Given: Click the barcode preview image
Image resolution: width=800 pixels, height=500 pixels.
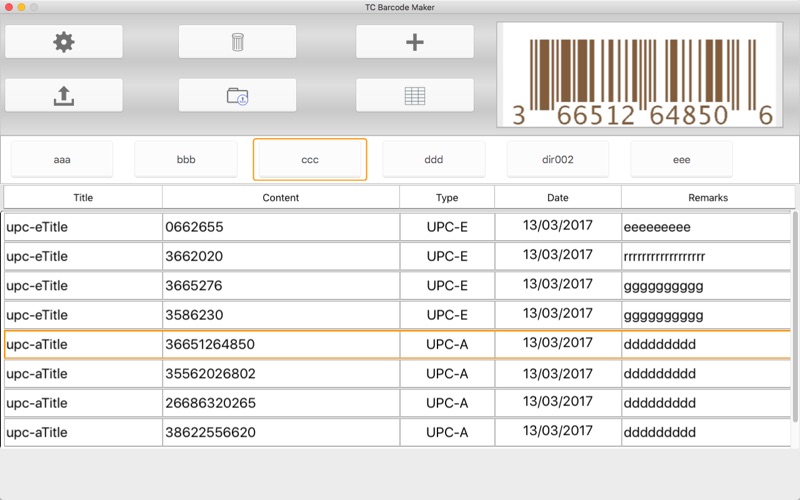Looking at the screenshot, I should tap(640, 74).
